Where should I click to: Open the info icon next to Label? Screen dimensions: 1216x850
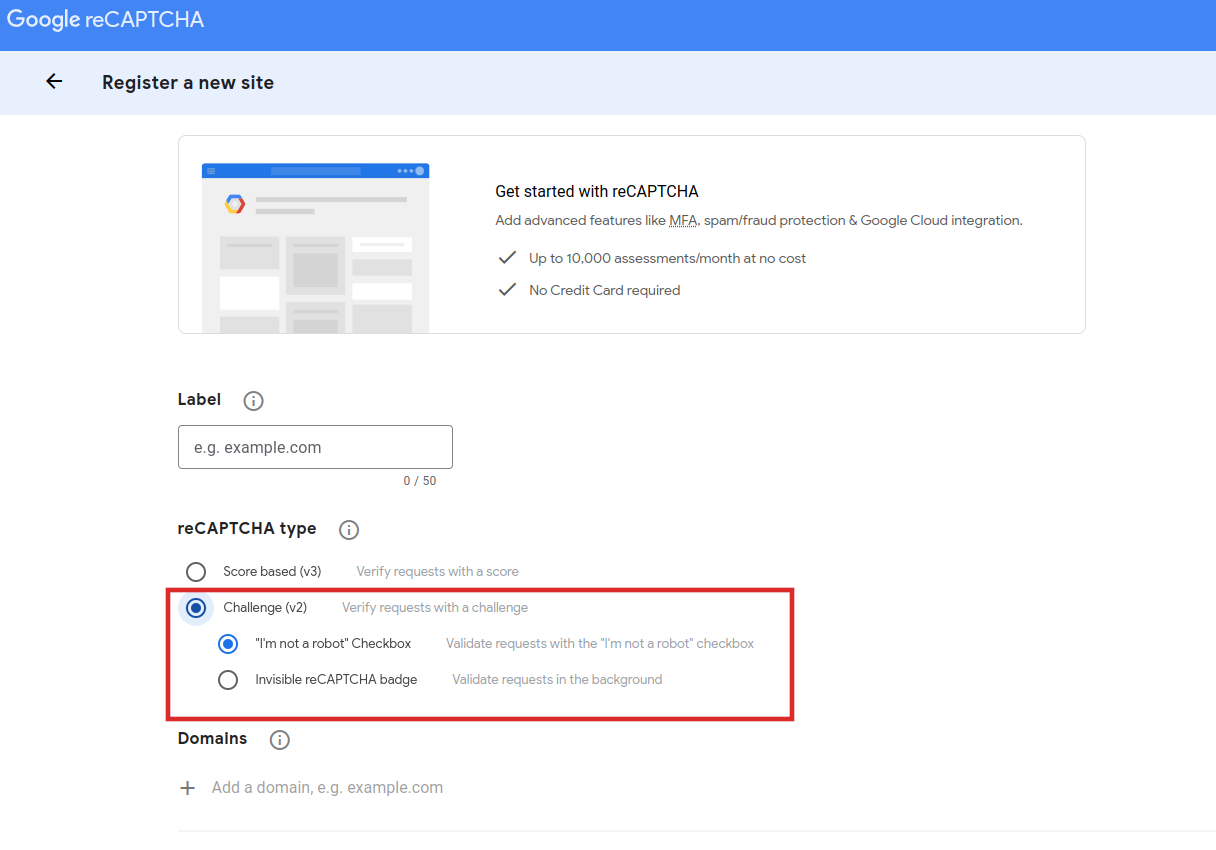pos(254,401)
